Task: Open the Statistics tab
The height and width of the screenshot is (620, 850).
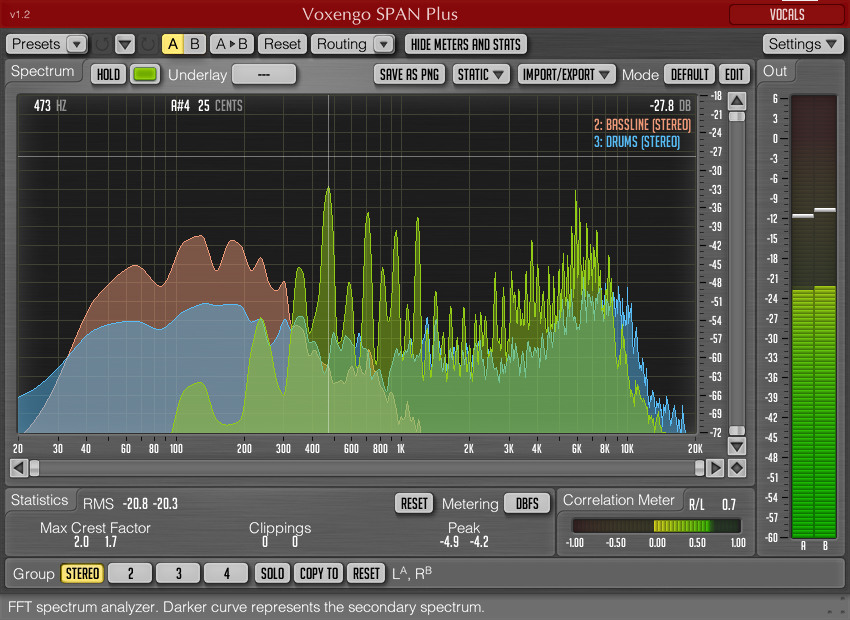Action: click(x=40, y=500)
